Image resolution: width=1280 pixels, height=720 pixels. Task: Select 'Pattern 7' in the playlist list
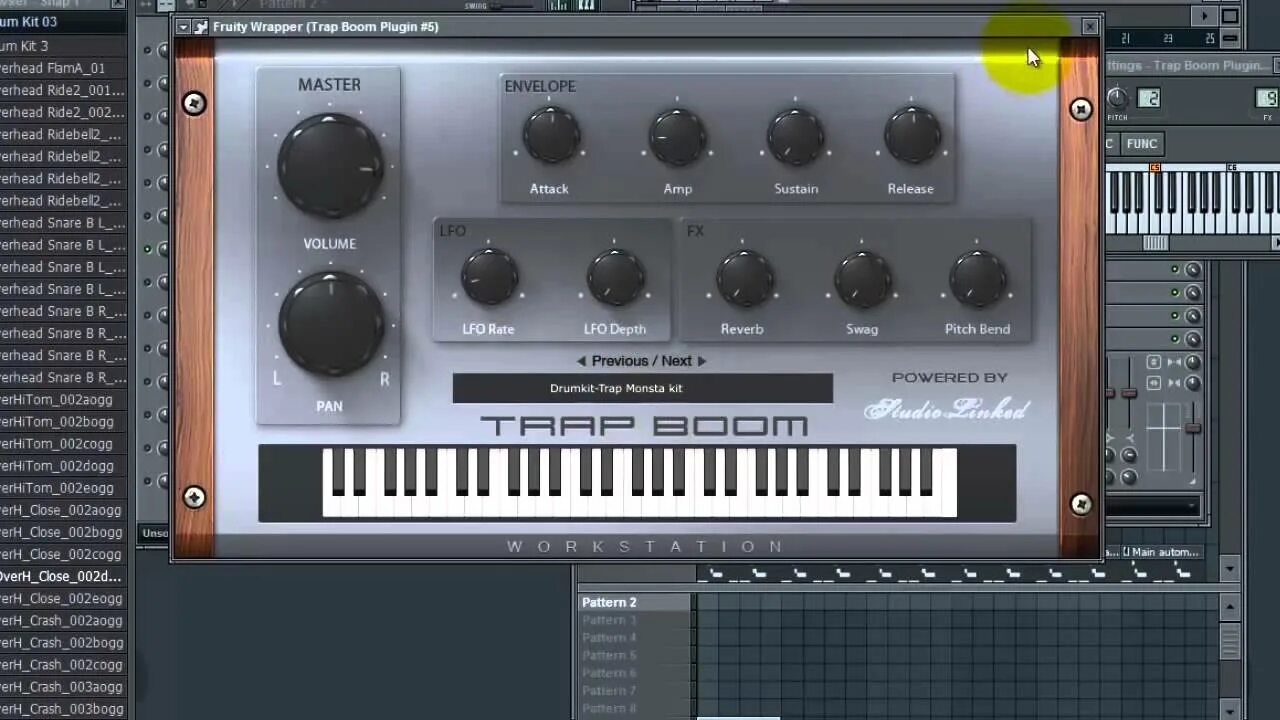point(634,691)
